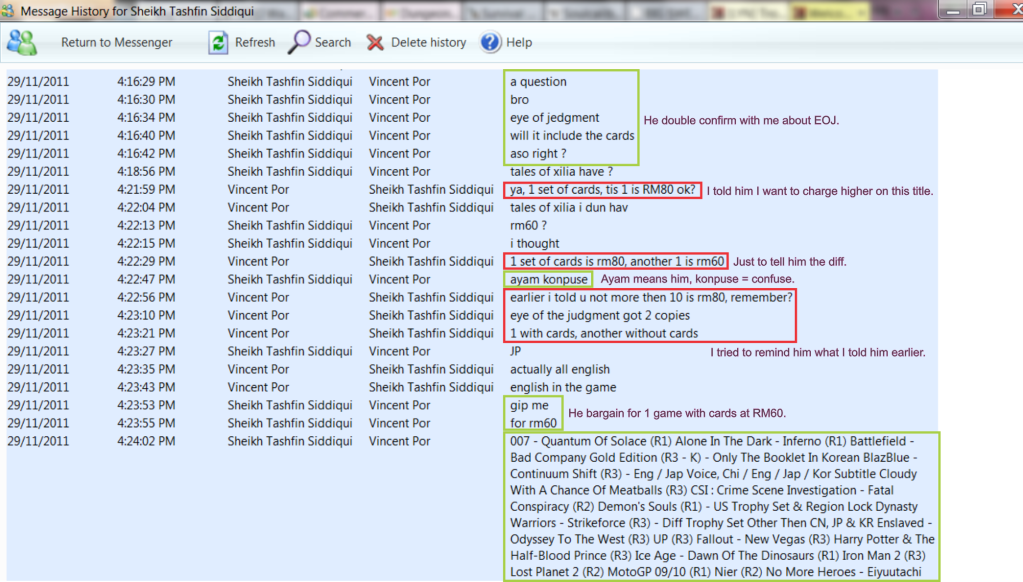
Task: Minimize the Message History window
Action: tap(951, 9)
